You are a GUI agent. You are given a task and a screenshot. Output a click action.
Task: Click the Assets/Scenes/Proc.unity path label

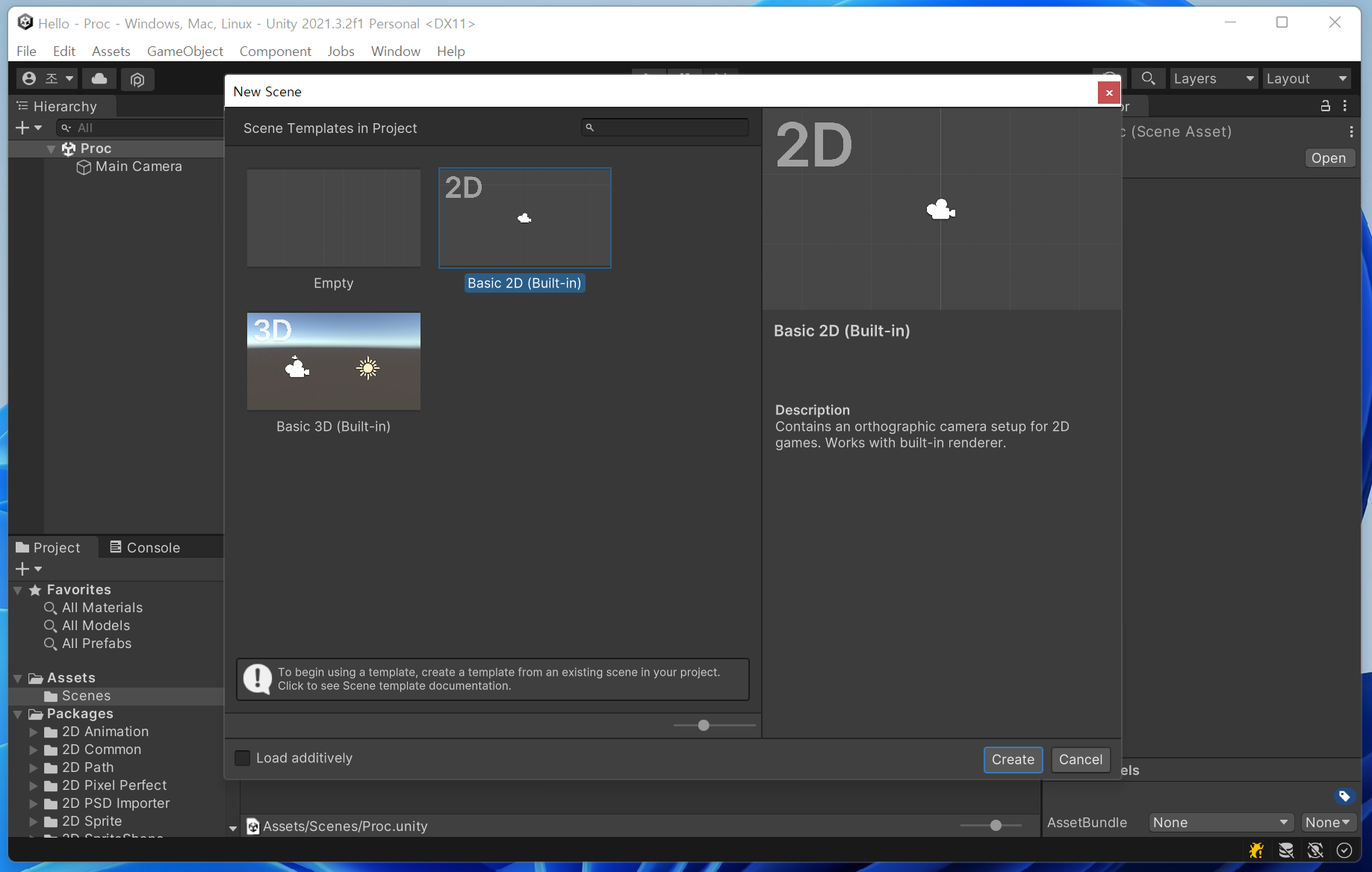pos(345,826)
